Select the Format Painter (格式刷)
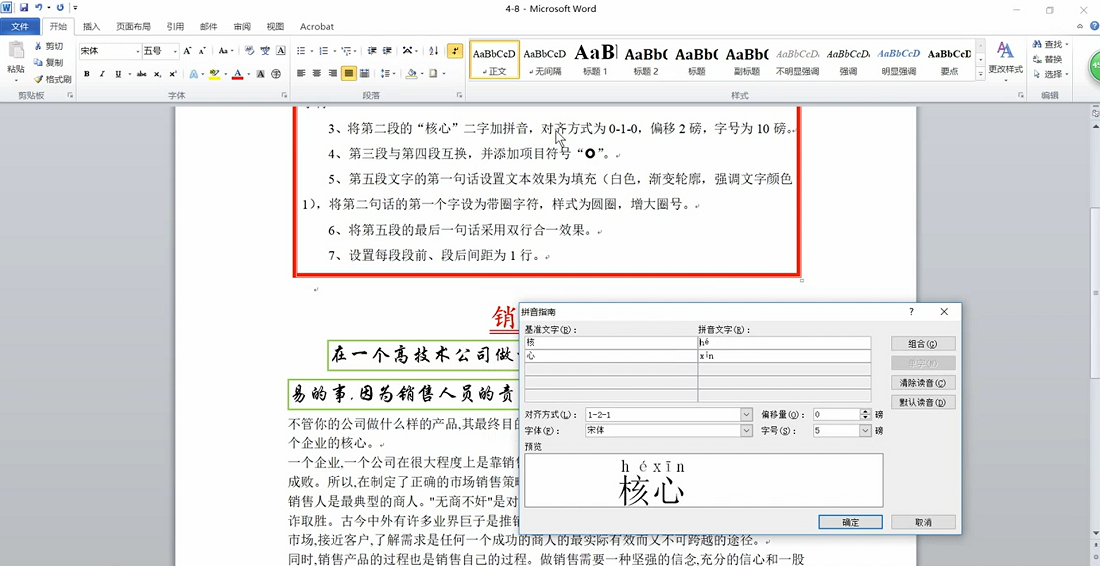The image size is (1100, 566). click(53, 79)
